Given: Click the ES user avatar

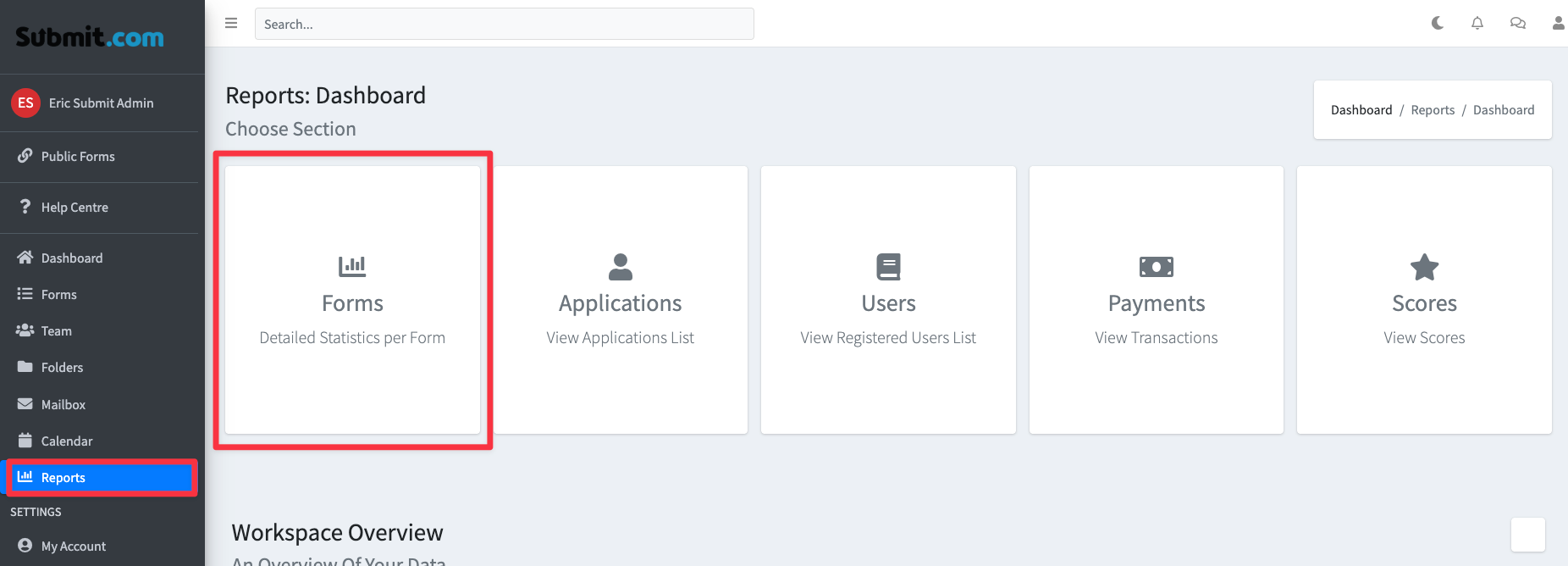Looking at the screenshot, I should pos(25,103).
